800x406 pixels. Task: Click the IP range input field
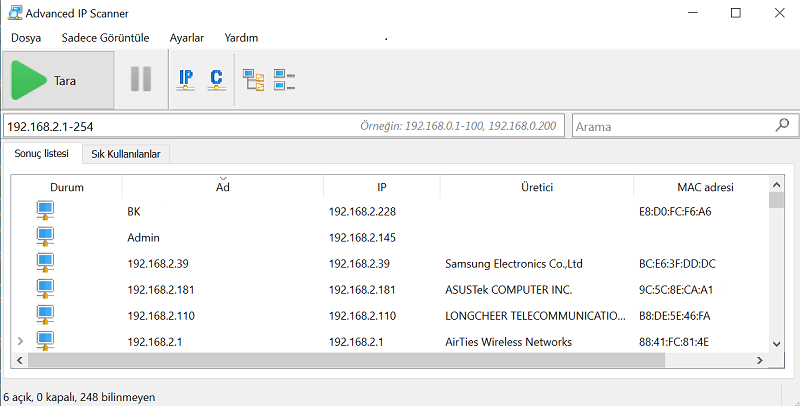point(284,125)
